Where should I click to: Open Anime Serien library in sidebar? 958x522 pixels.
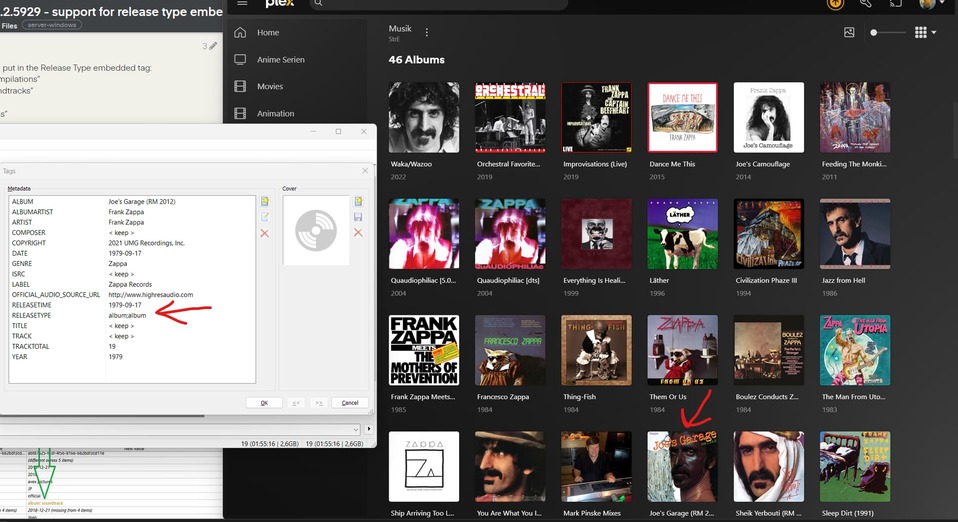coord(280,59)
